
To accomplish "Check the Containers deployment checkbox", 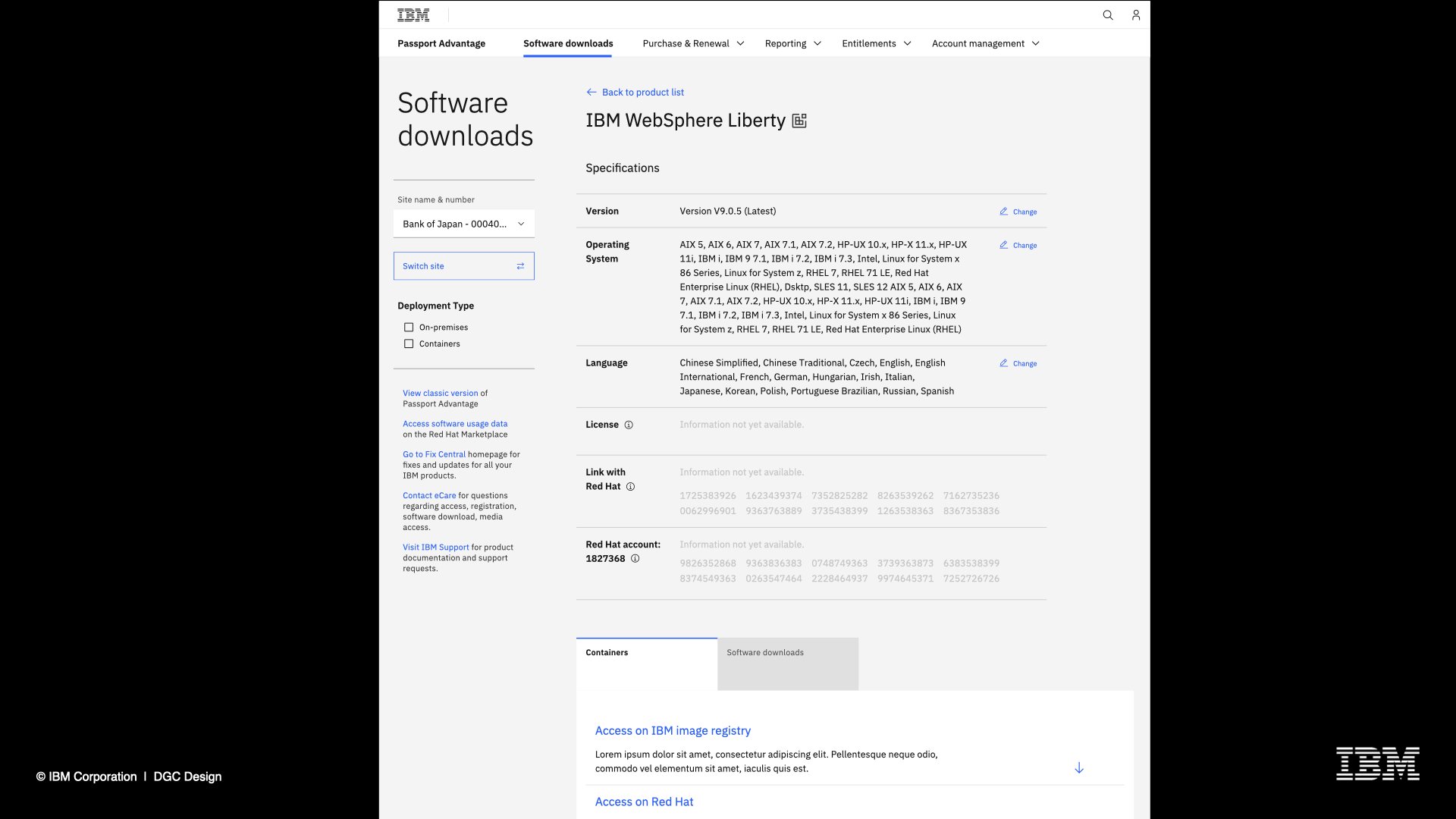I will click(409, 344).
